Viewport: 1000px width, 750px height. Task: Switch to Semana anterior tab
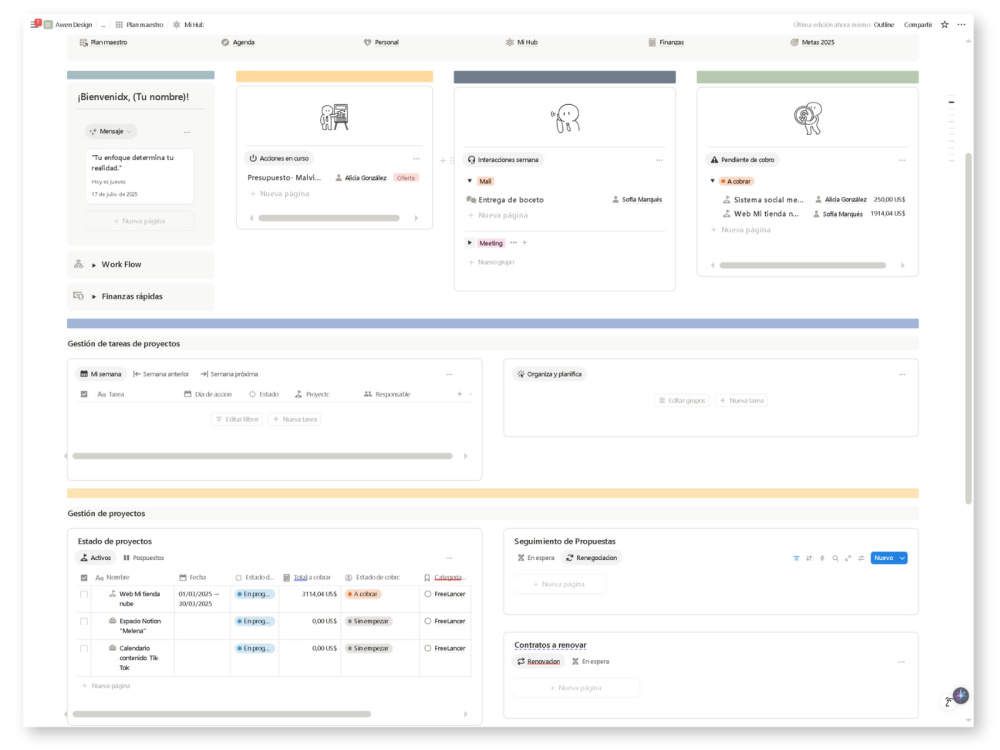coord(161,374)
